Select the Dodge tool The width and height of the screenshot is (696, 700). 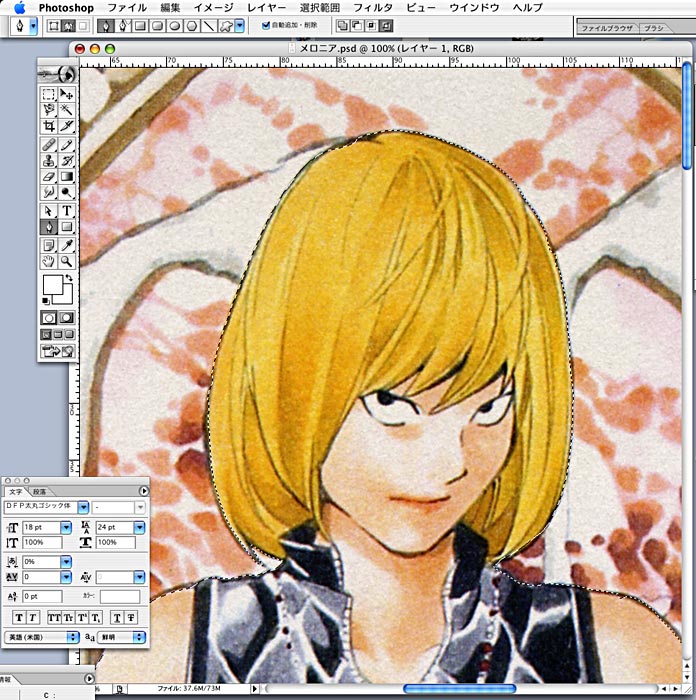tap(67, 192)
